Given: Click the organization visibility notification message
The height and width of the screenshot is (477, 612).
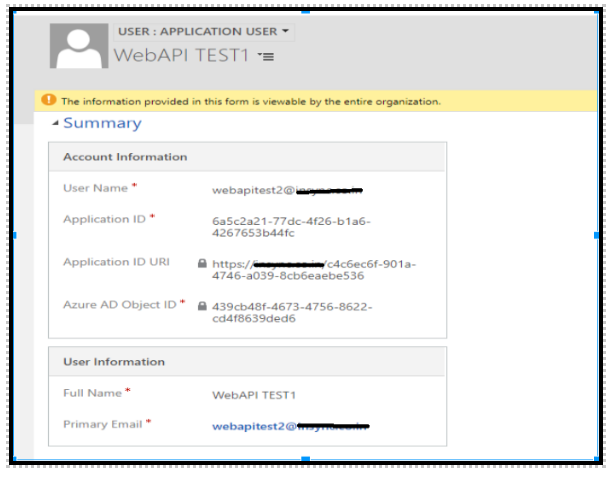Looking at the screenshot, I should [x=251, y=101].
